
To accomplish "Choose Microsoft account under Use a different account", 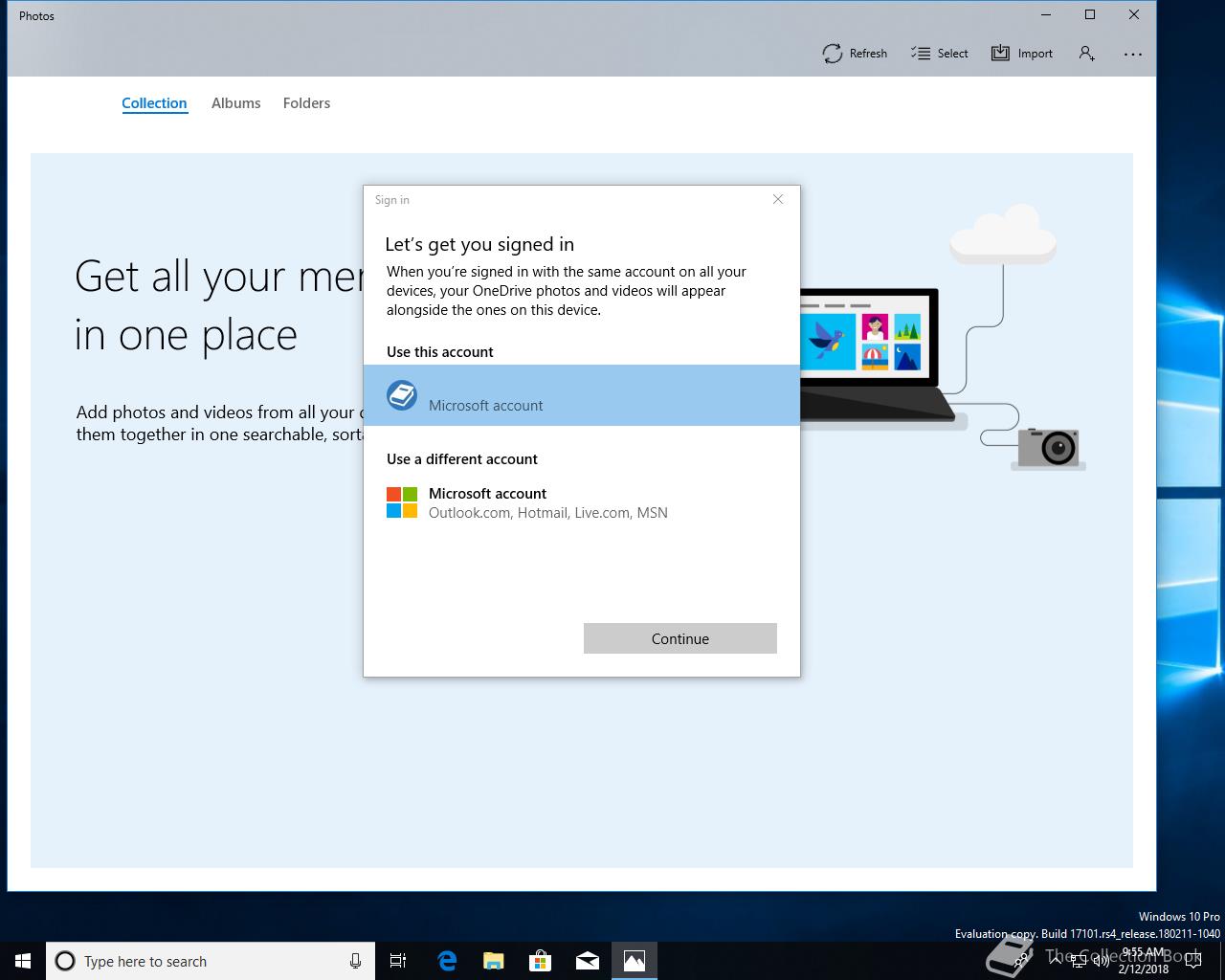I will [582, 502].
